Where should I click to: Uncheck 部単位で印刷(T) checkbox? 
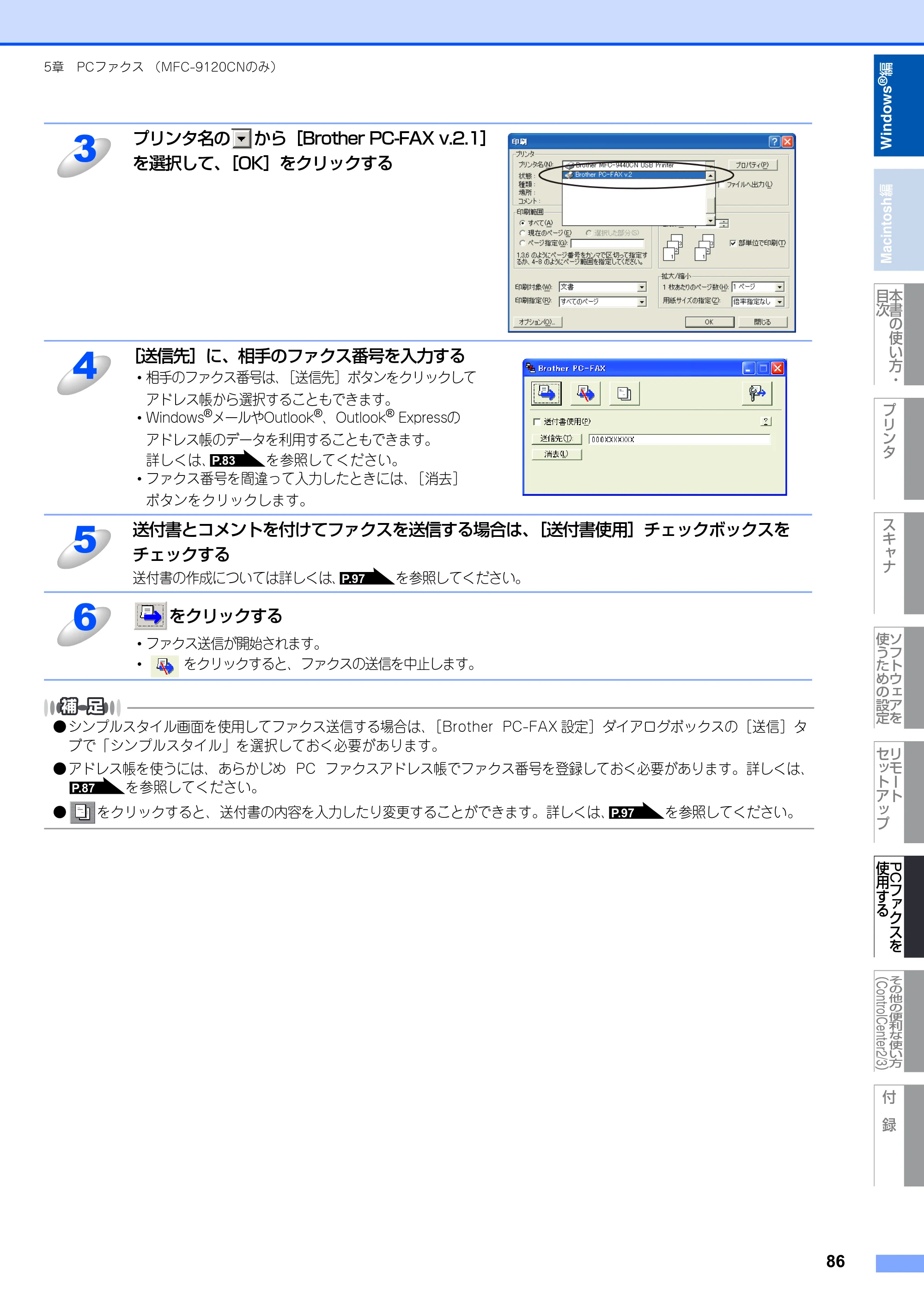[733, 243]
